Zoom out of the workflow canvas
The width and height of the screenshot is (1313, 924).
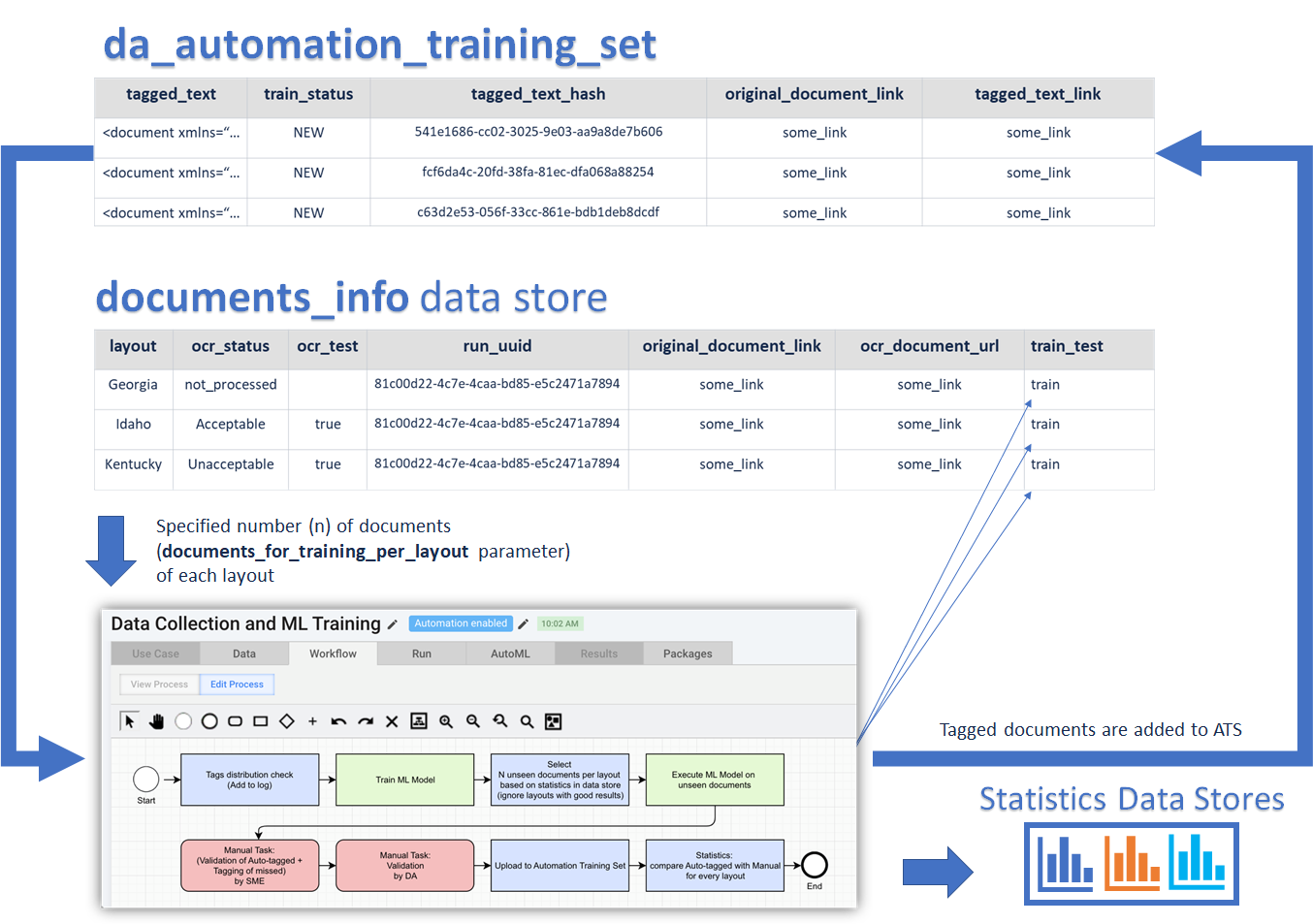click(x=473, y=721)
